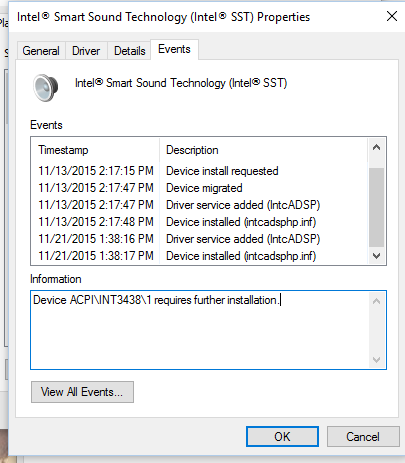Image resolution: width=405 pixels, height=463 pixels.
Task: Click the events list scrollbar thumb
Action: [377, 207]
